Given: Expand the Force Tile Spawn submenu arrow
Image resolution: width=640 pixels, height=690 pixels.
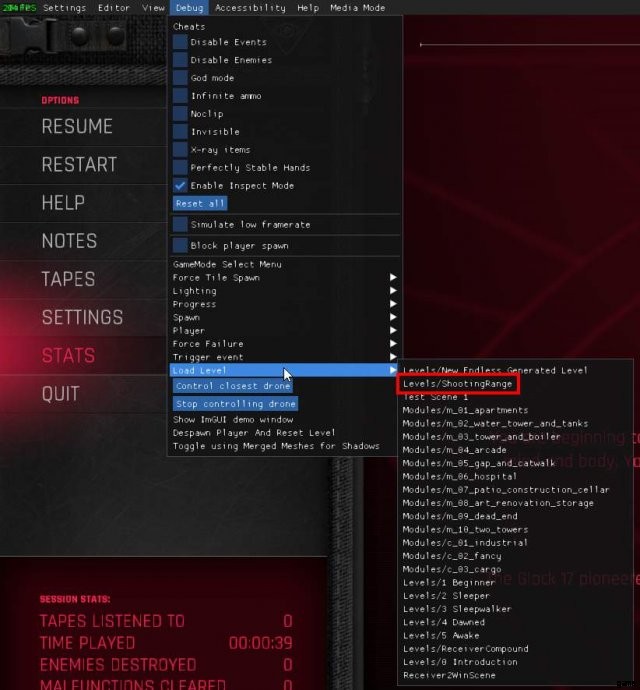Looking at the screenshot, I should [x=393, y=278].
